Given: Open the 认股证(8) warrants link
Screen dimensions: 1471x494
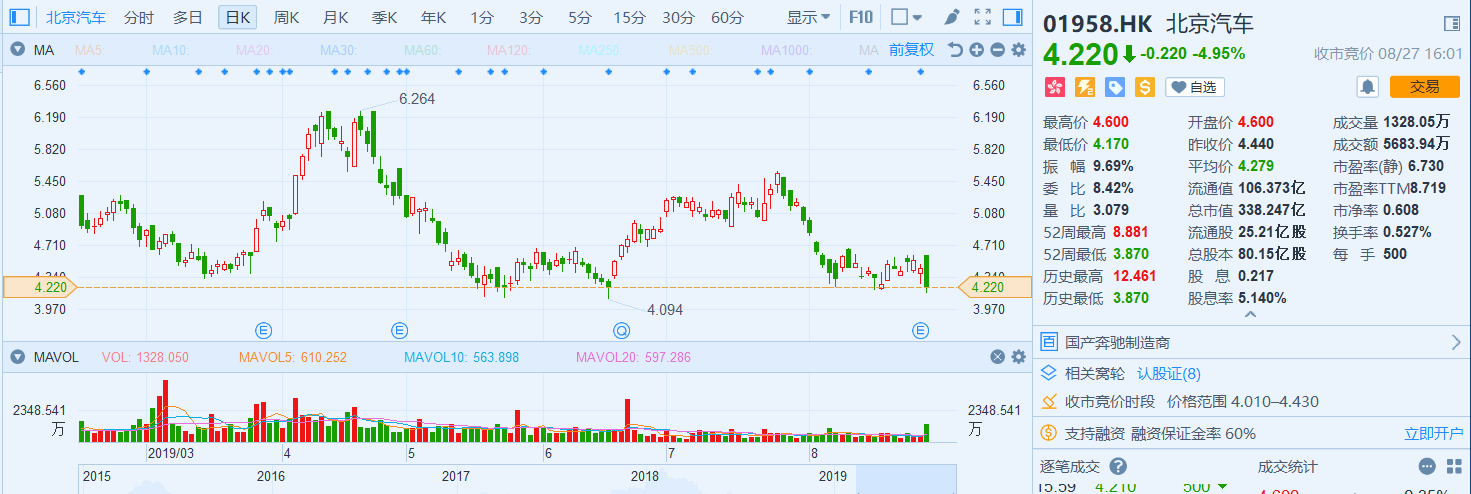Looking at the screenshot, I should click(1169, 373).
